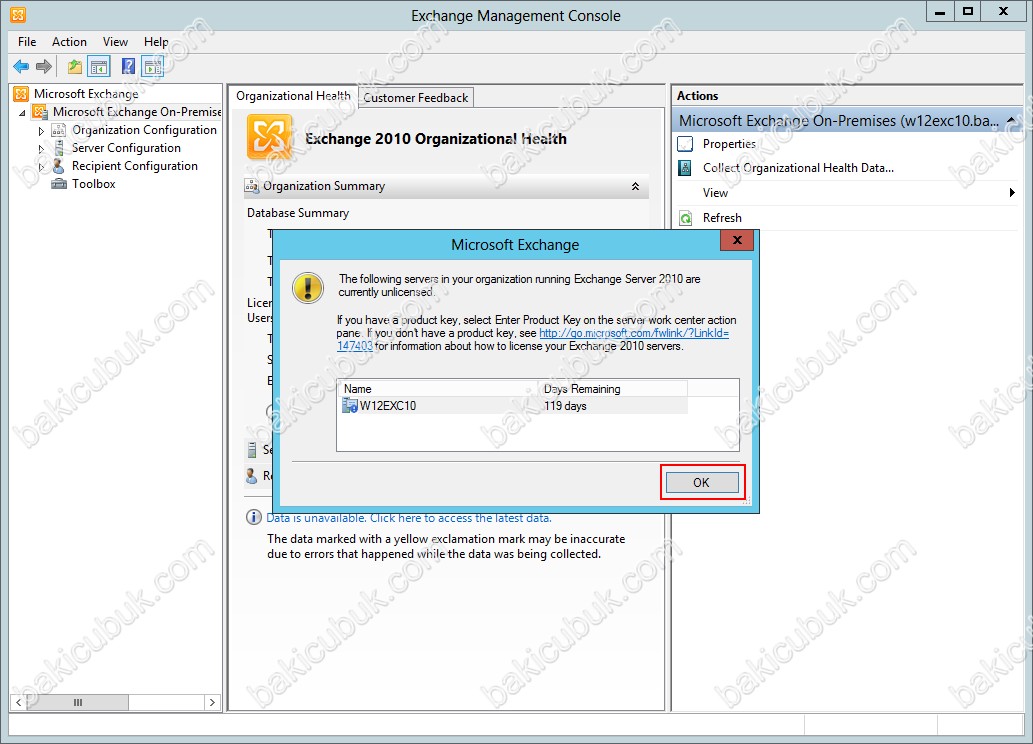Image resolution: width=1033 pixels, height=744 pixels.
Task: Toggle the Show/Hide Action Pane icon
Action: tap(153, 67)
